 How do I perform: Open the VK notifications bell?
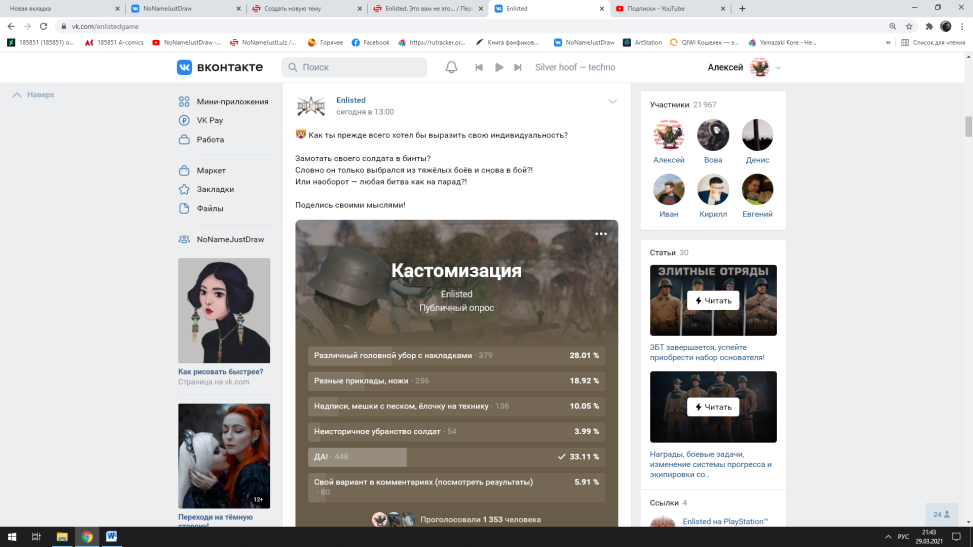451,67
